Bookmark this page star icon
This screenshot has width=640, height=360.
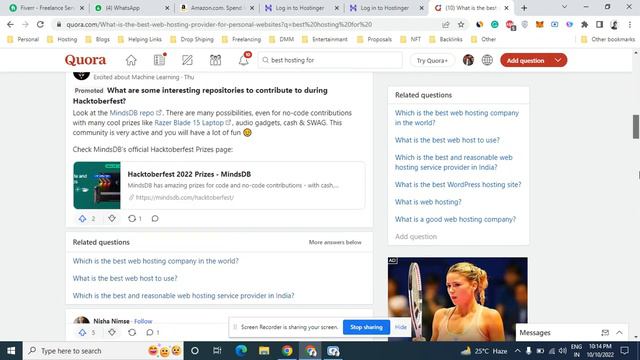(461, 24)
